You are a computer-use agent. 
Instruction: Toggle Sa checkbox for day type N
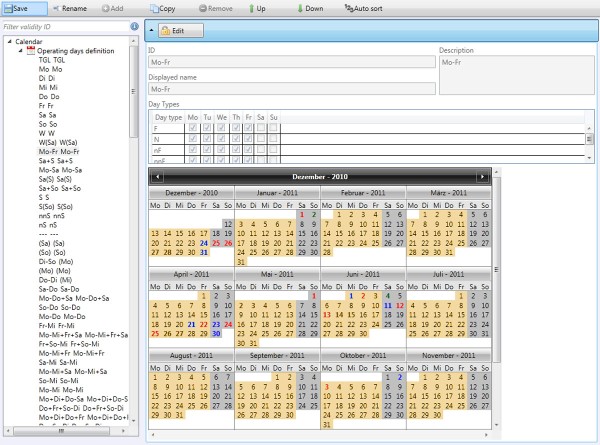259,139
